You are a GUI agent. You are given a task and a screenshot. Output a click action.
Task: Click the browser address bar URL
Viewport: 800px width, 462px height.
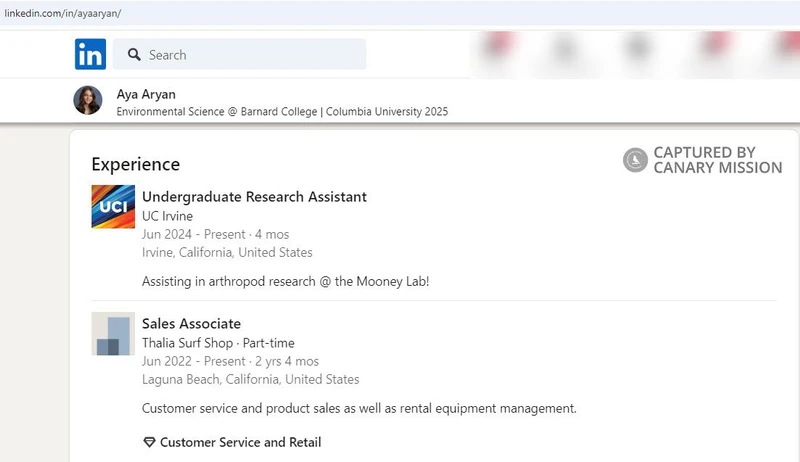(x=63, y=13)
